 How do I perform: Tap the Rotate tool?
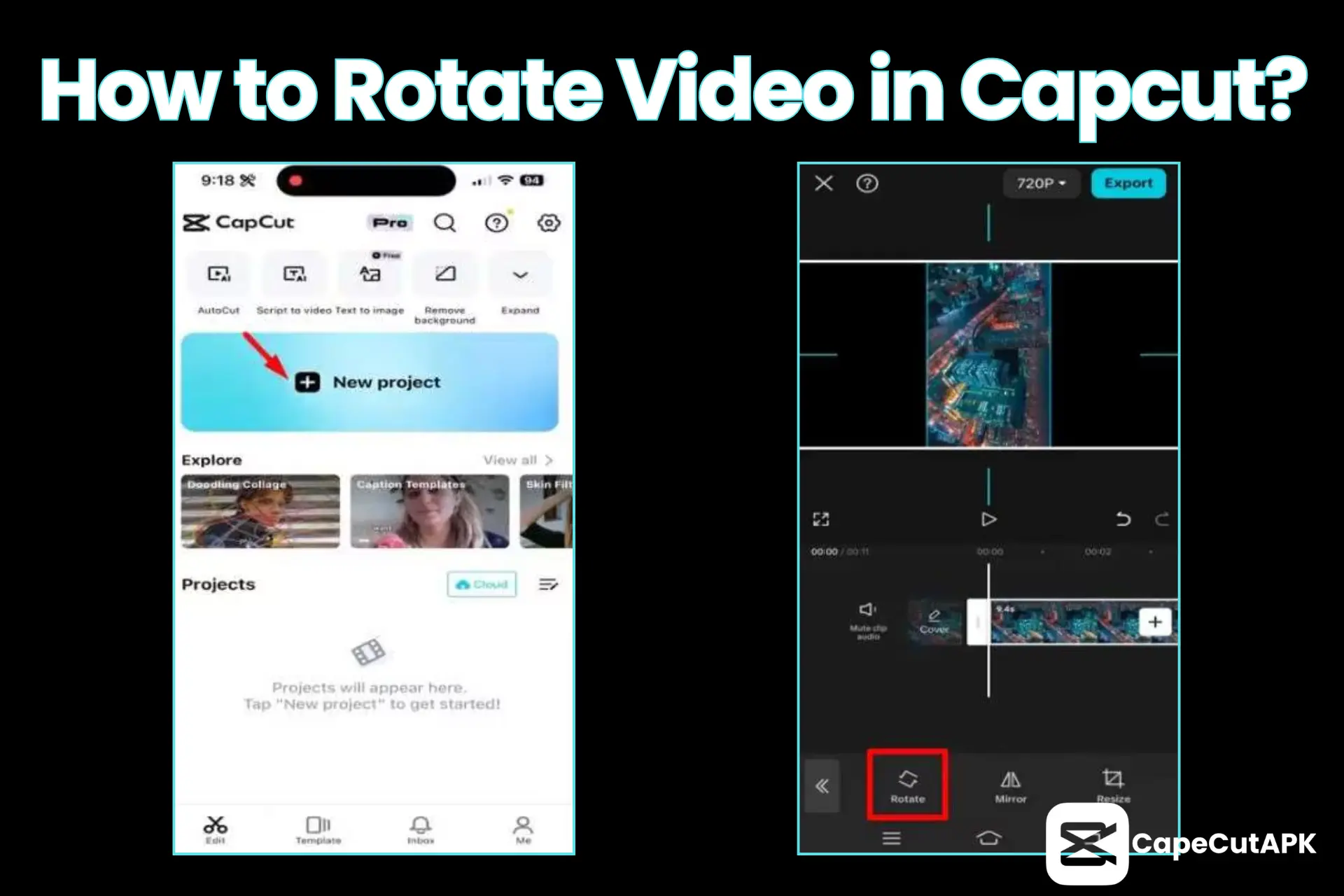point(908,786)
